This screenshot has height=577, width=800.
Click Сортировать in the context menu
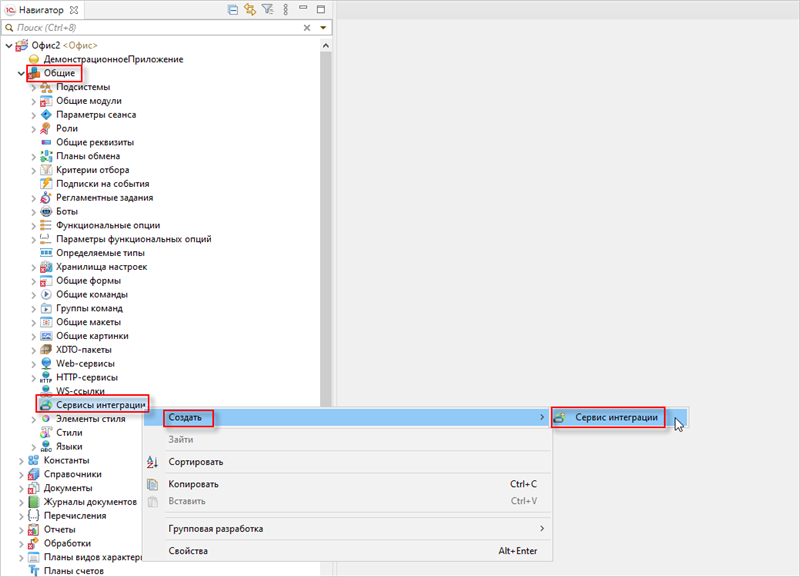point(195,462)
